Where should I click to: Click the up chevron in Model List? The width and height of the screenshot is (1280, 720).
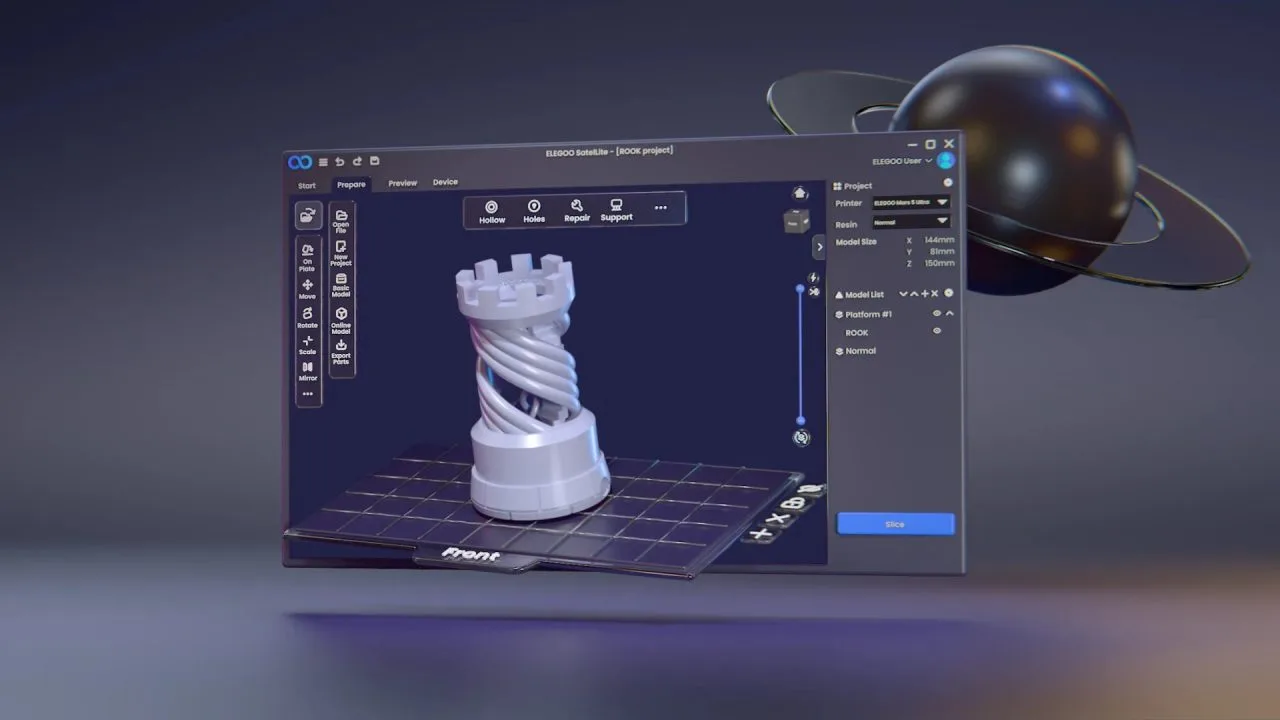914,294
